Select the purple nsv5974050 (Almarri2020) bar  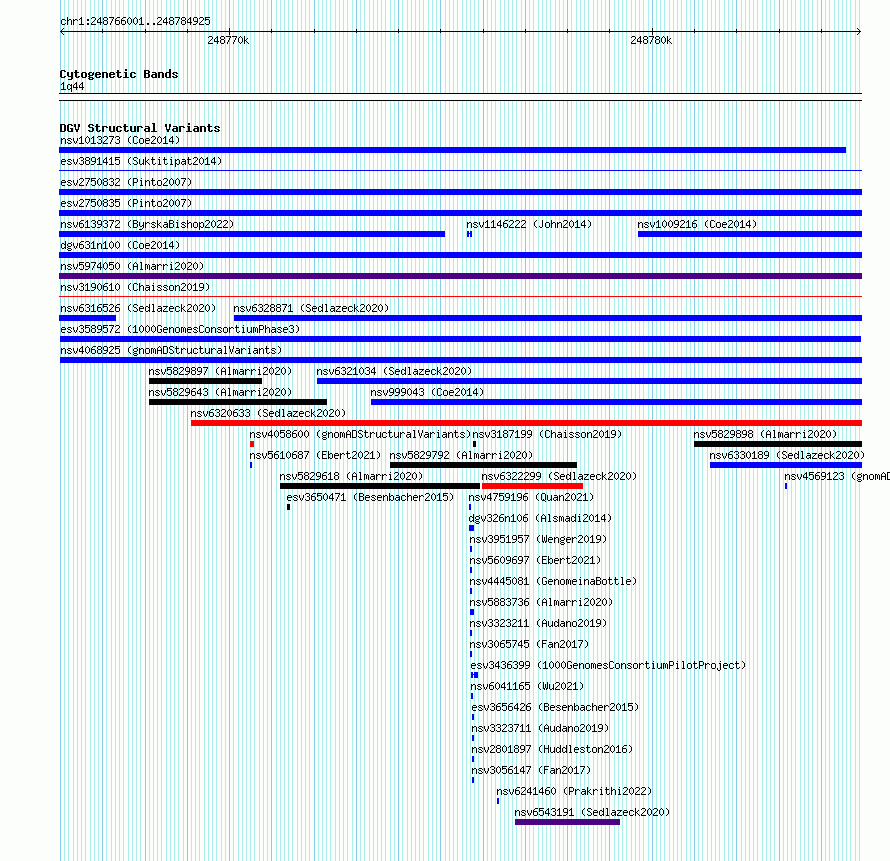[460, 276]
